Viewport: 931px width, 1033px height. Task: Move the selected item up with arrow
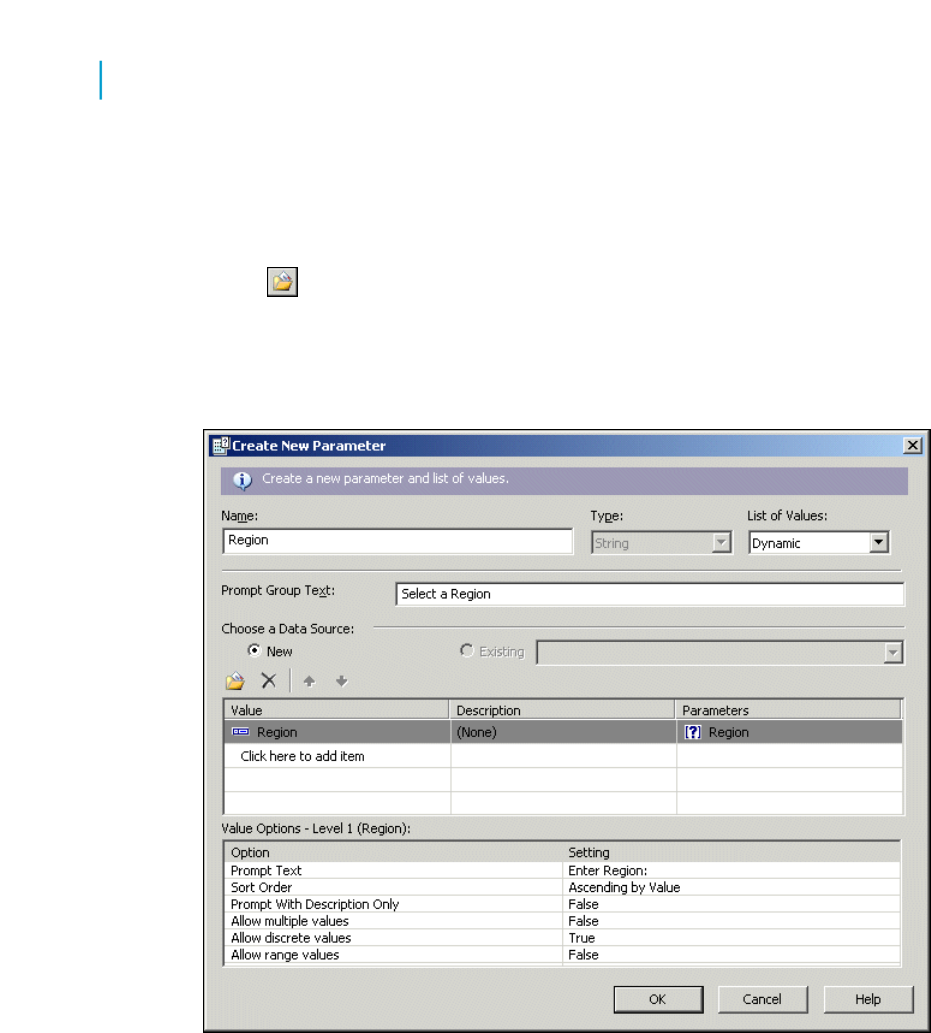pyautogui.click(x=309, y=681)
